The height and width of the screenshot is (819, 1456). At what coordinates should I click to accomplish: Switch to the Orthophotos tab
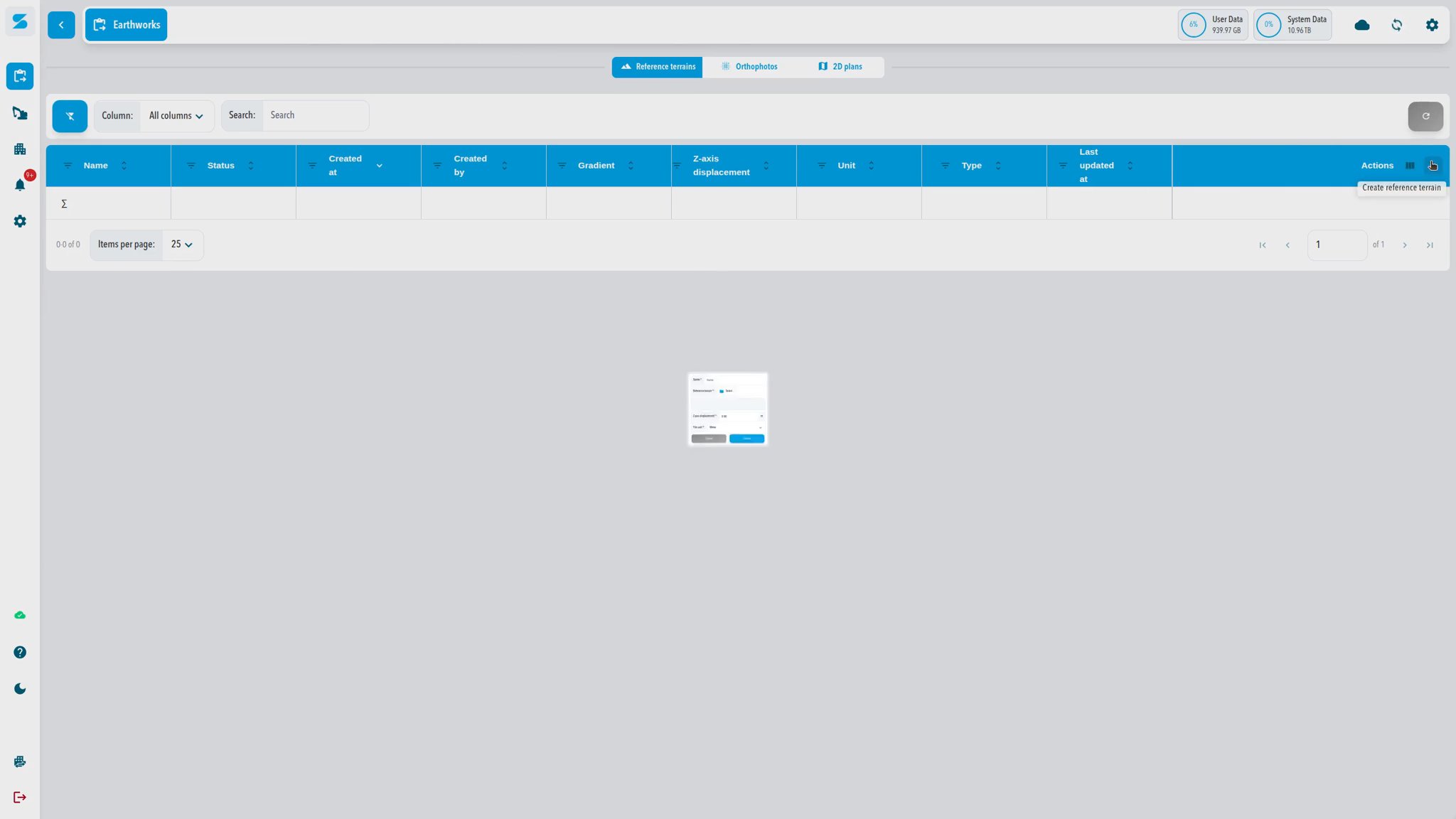tap(749, 67)
